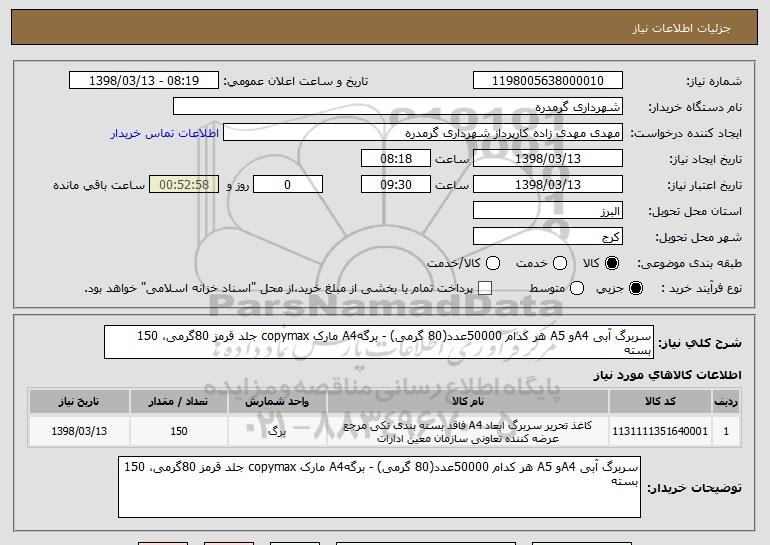This screenshot has width=770, height=545.
Task: Click the تعداد / مقدار column header
Action: (x=179, y=402)
